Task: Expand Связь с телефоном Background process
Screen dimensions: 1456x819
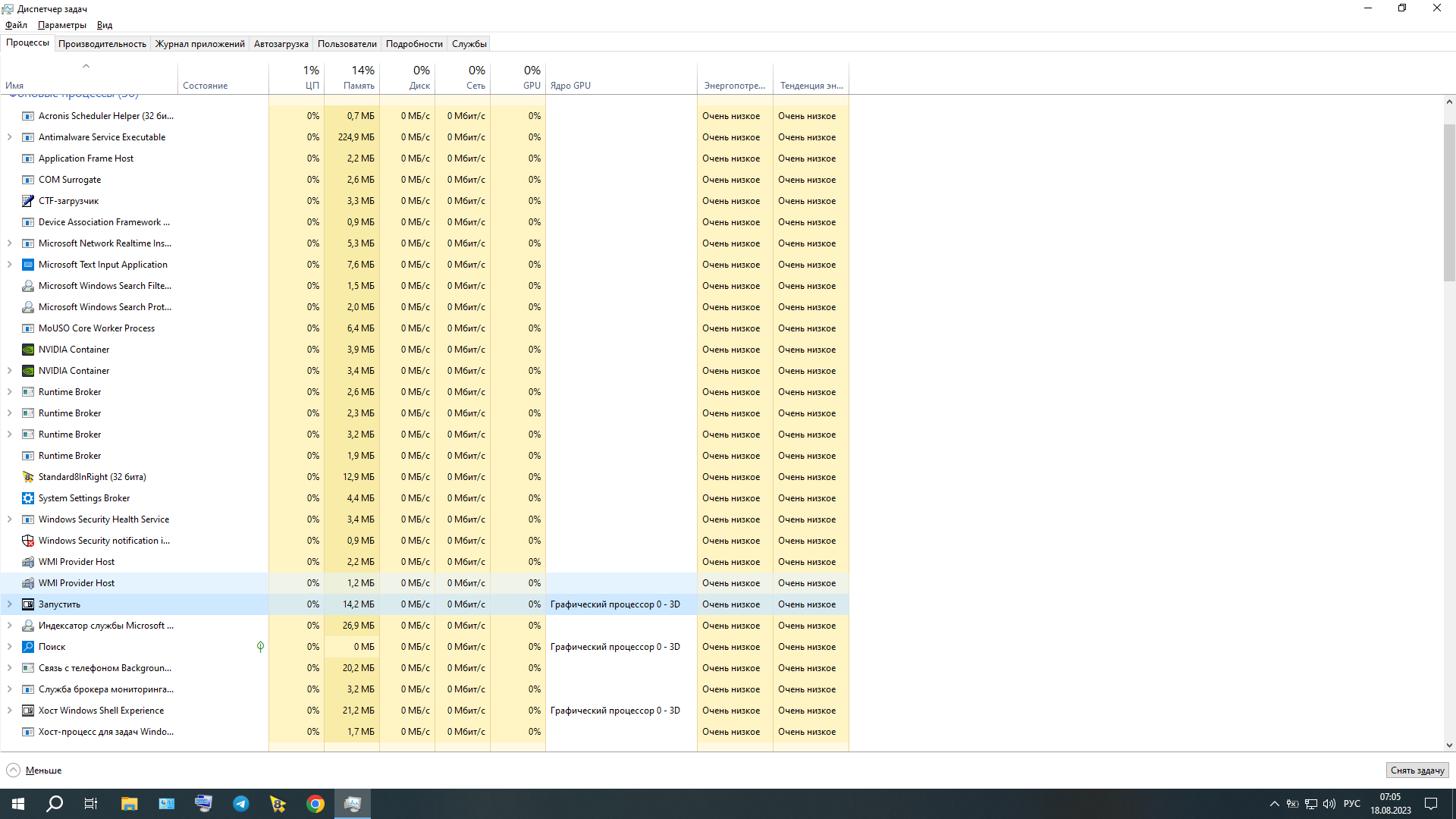Action: click(9, 668)
